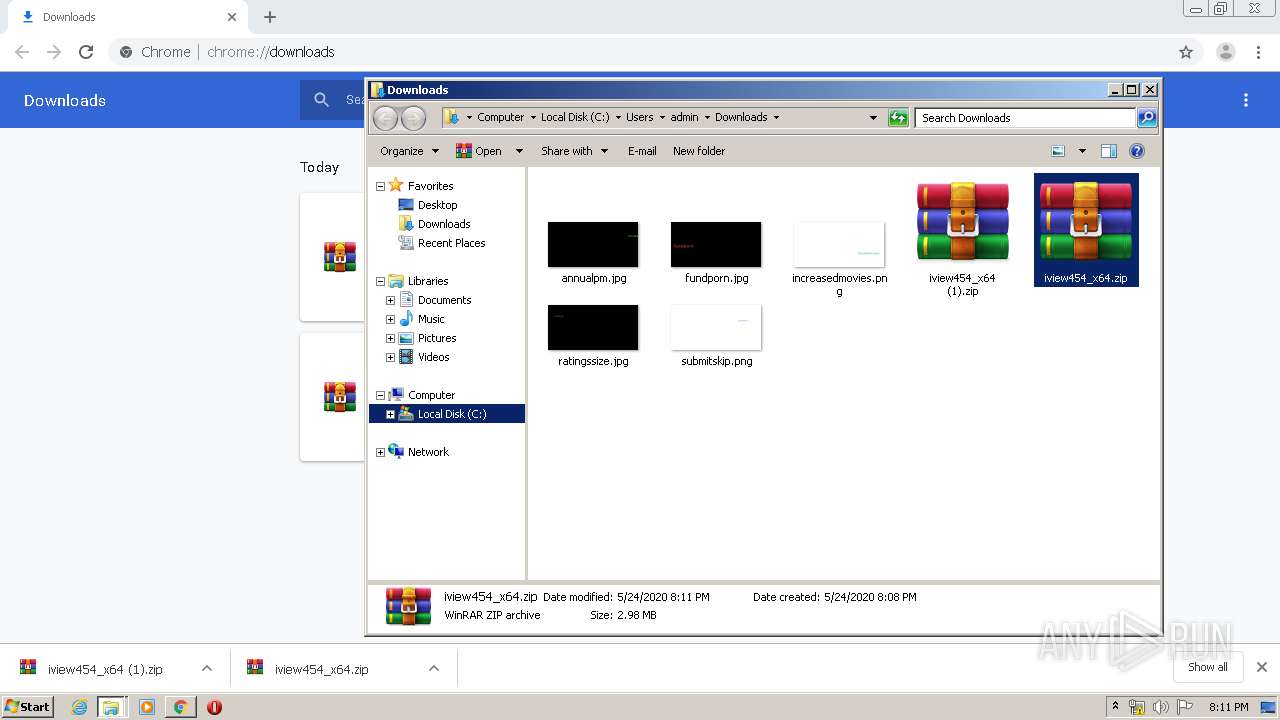Click the Action Center flag tray icon

[1184, 707]
